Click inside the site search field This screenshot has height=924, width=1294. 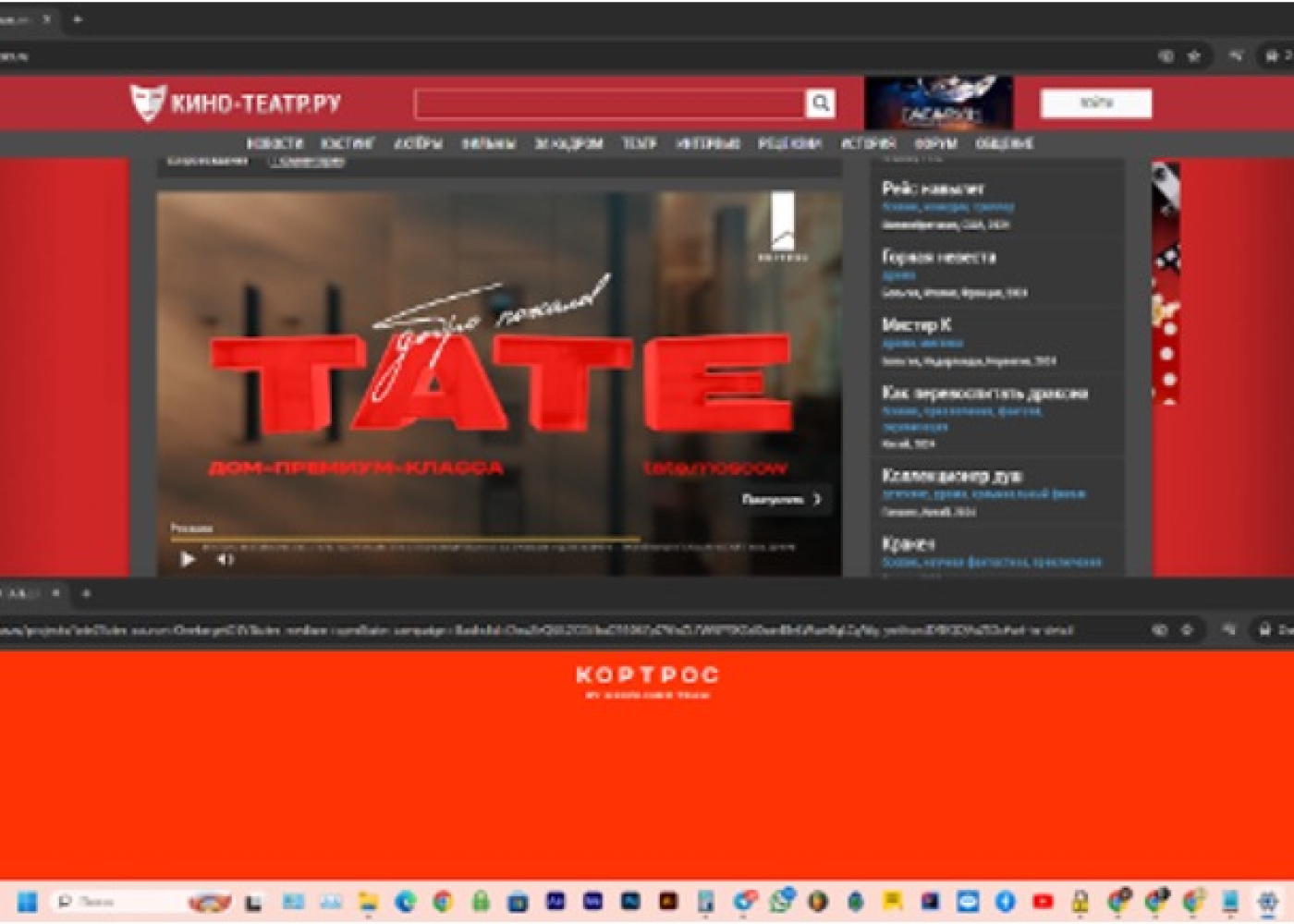610,103
